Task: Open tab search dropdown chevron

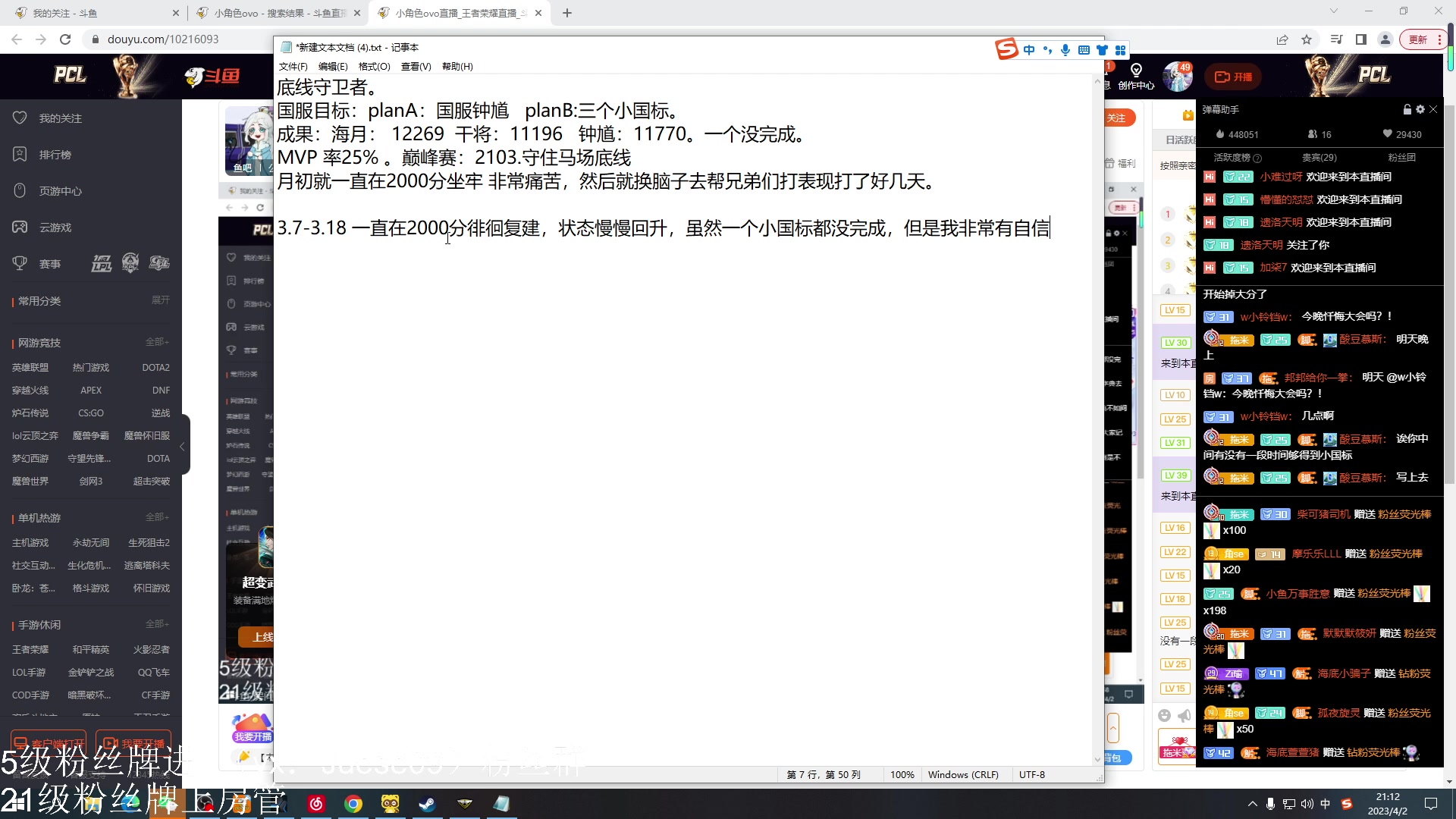Action: click(1334, 11)
